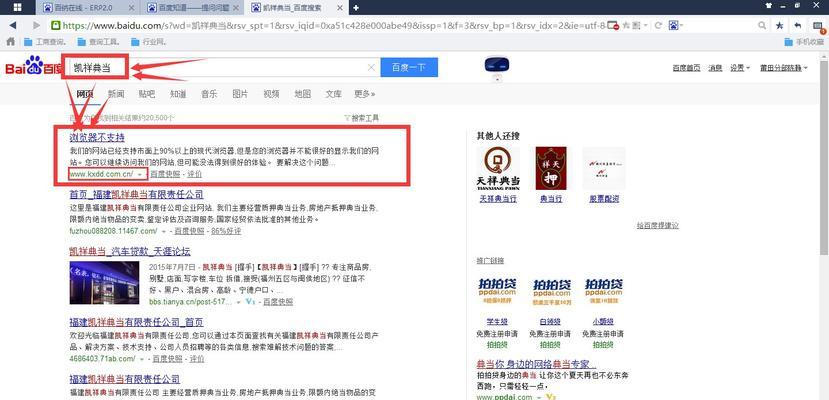
Task: Open 典当你 身边的网络典当专家 ad
Action: pos(537,365)
